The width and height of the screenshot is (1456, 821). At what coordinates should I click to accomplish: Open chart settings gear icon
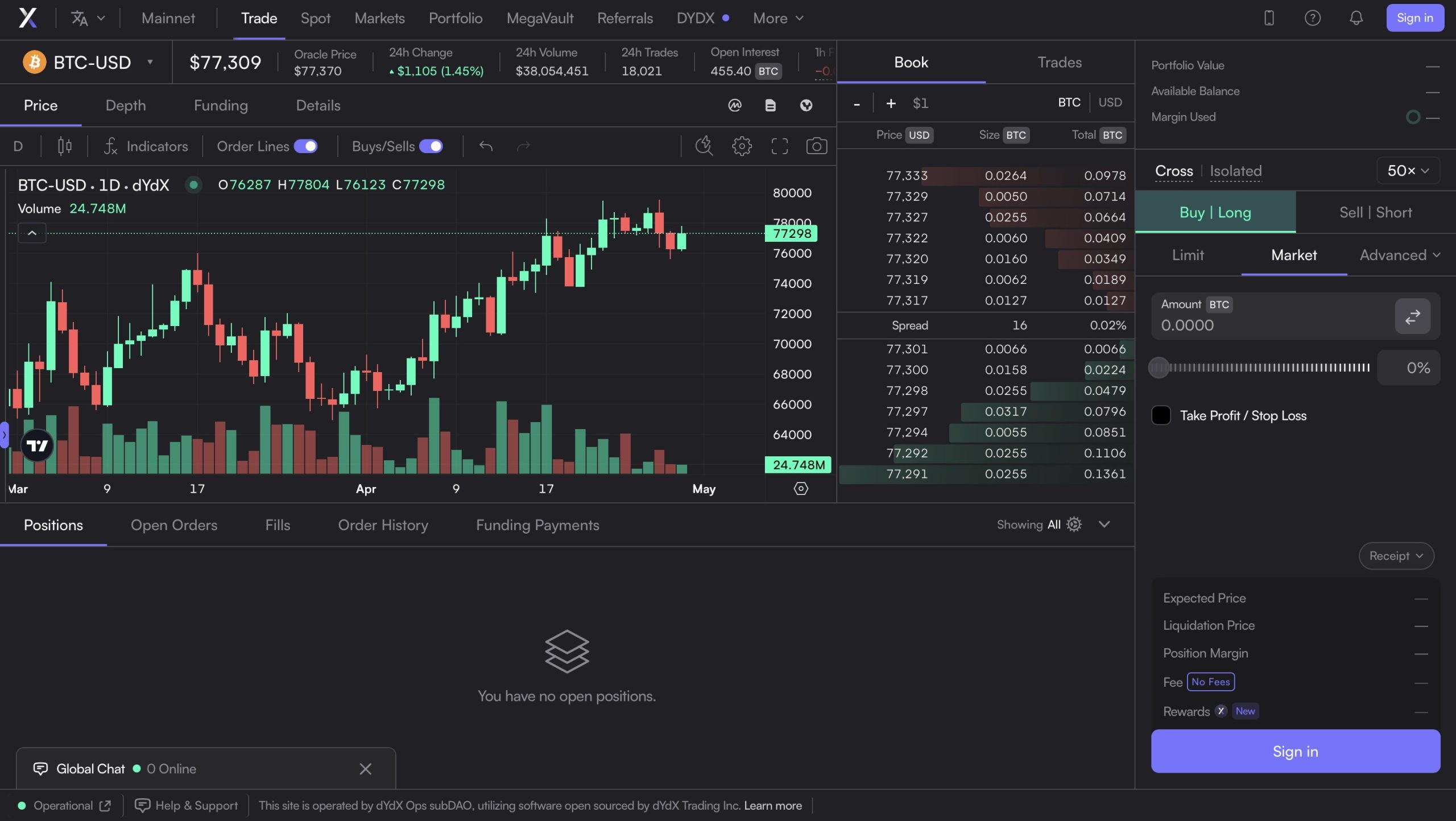741,146
